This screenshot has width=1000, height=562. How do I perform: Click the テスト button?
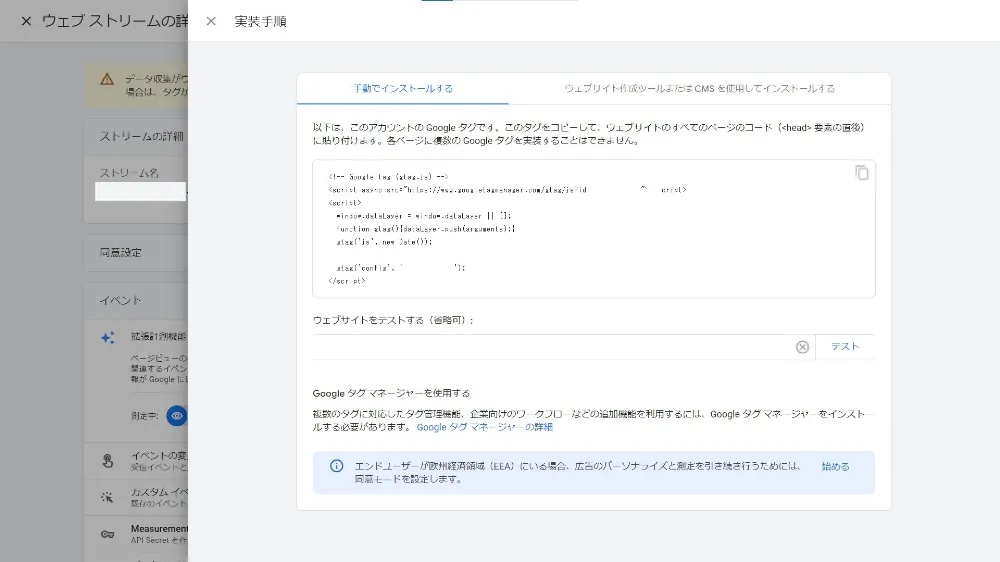[x=845, y=346]
